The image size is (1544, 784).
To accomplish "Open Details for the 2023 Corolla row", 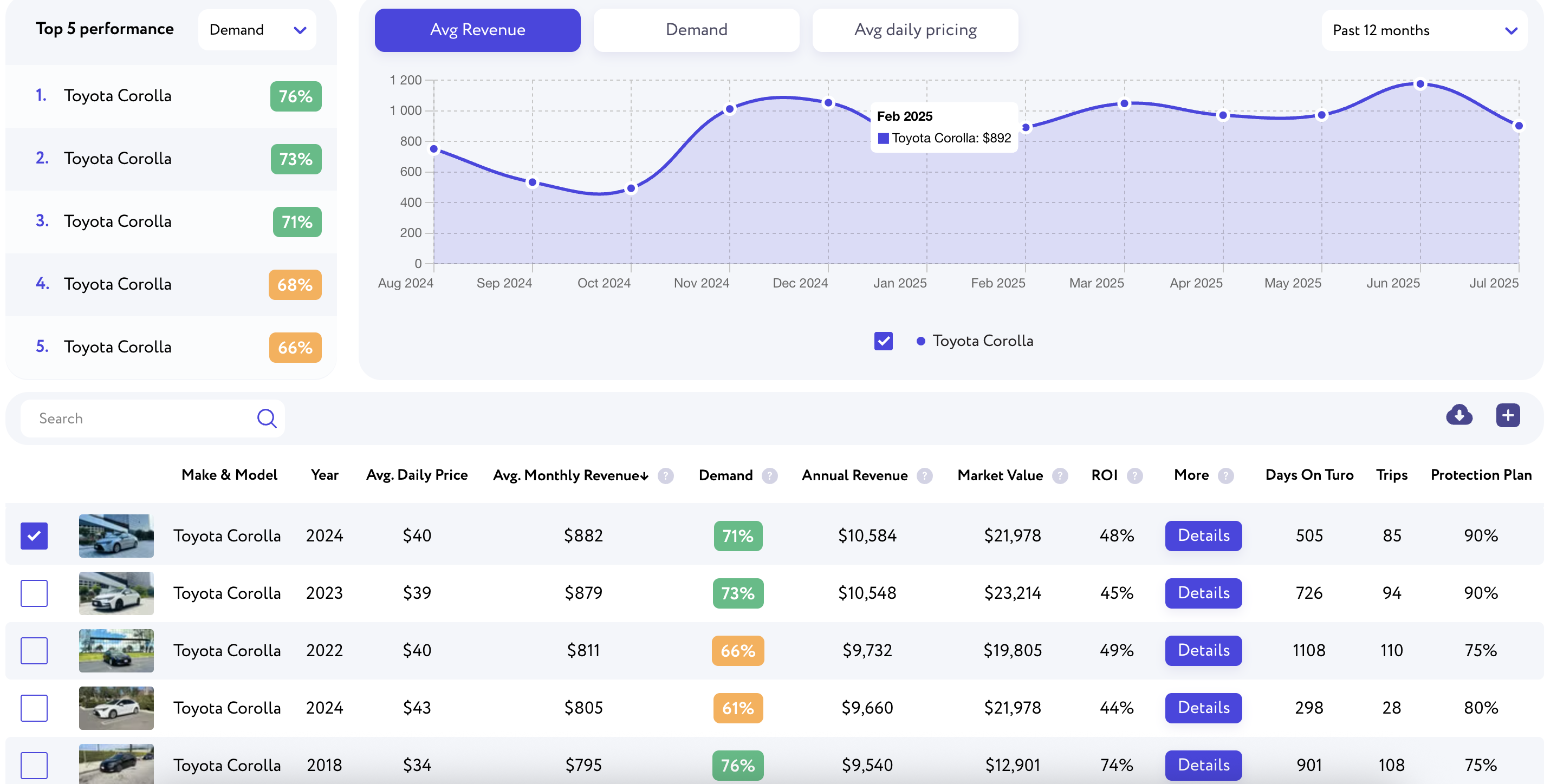I will [1203, 593].
